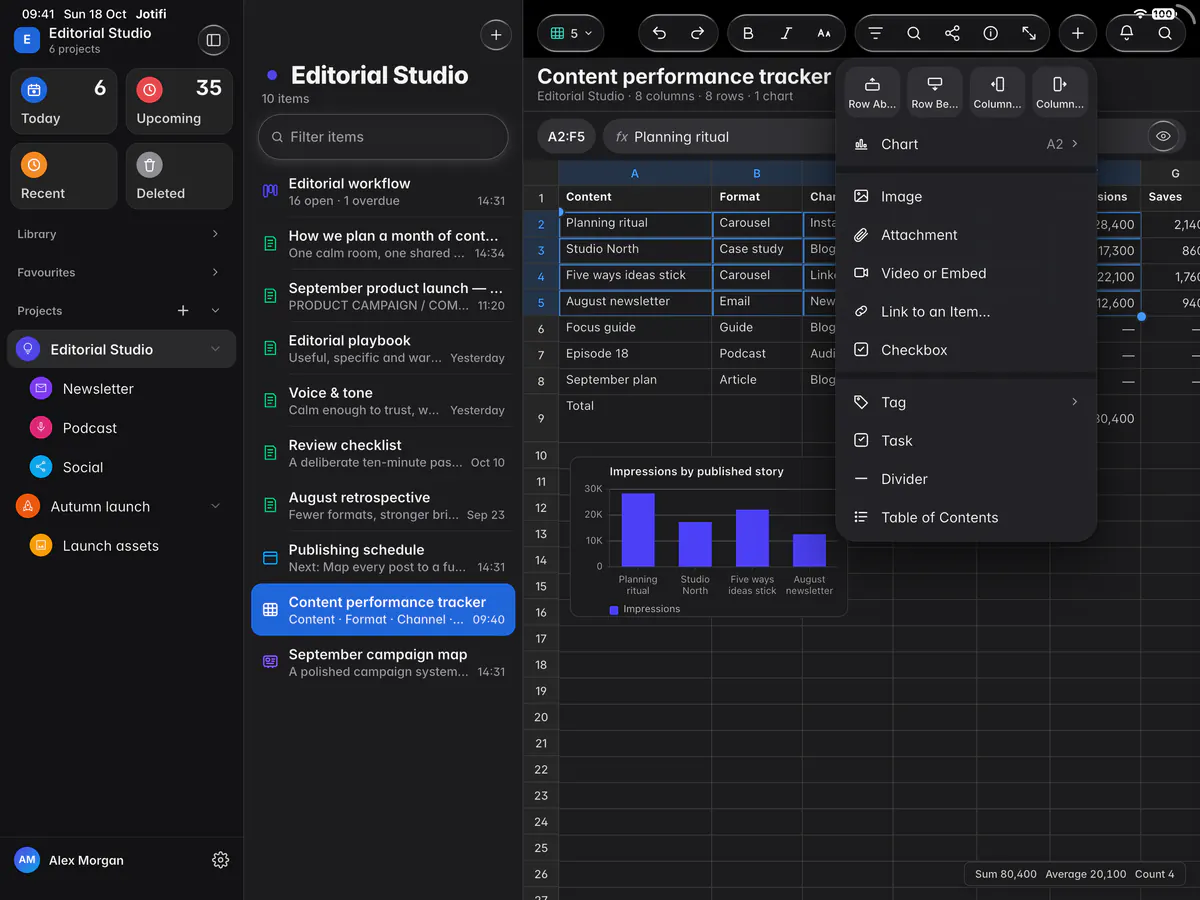This screenshot has height=900, width=1200.
Task: Open the Voice & tone note
Action: pyautogui.click(x=383, y=401)
